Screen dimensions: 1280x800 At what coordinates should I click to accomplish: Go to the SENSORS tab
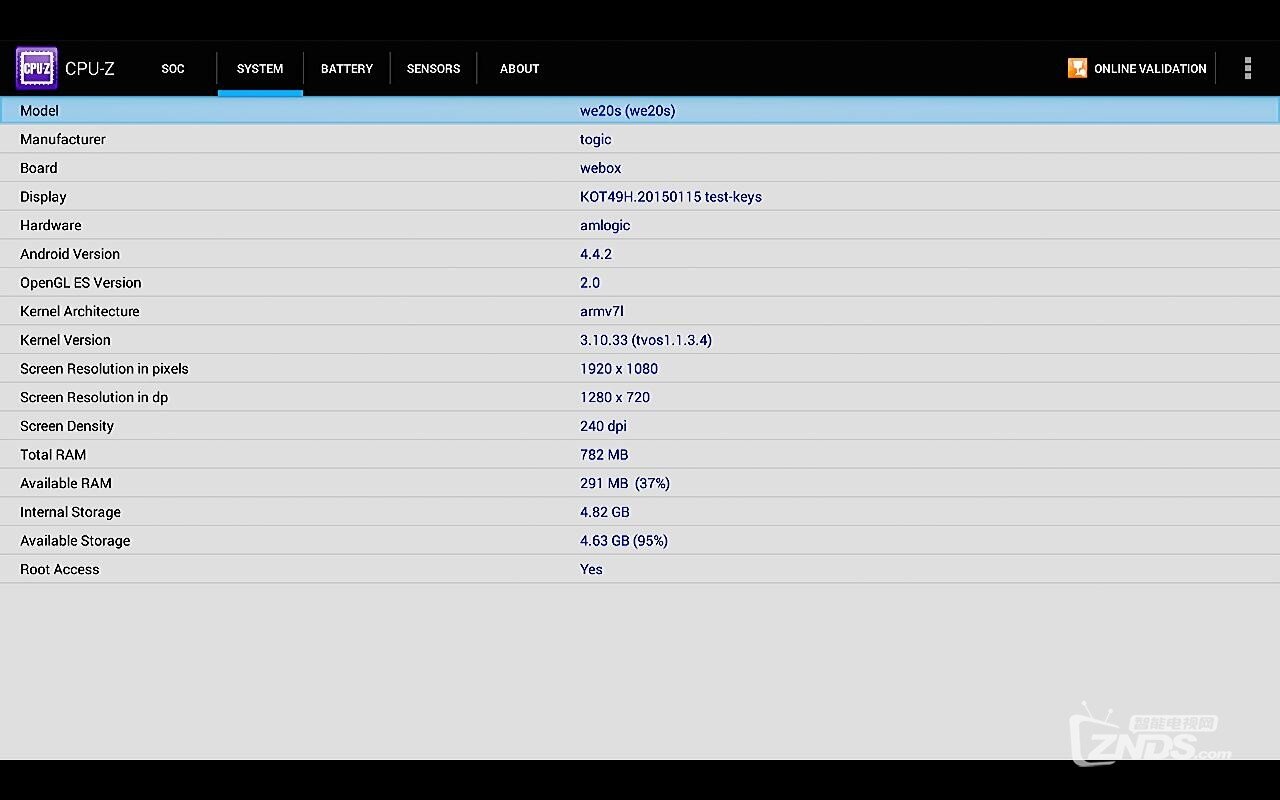coord(433,69)
